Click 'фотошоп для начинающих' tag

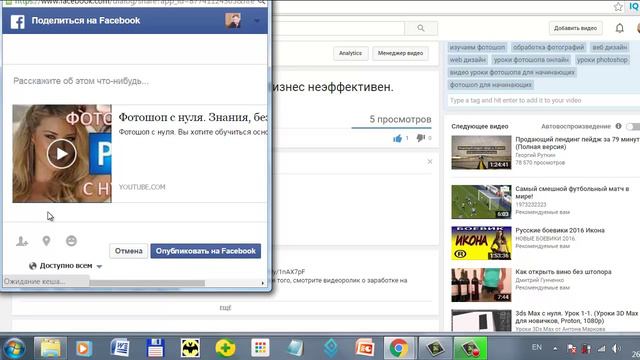point(491,85)
